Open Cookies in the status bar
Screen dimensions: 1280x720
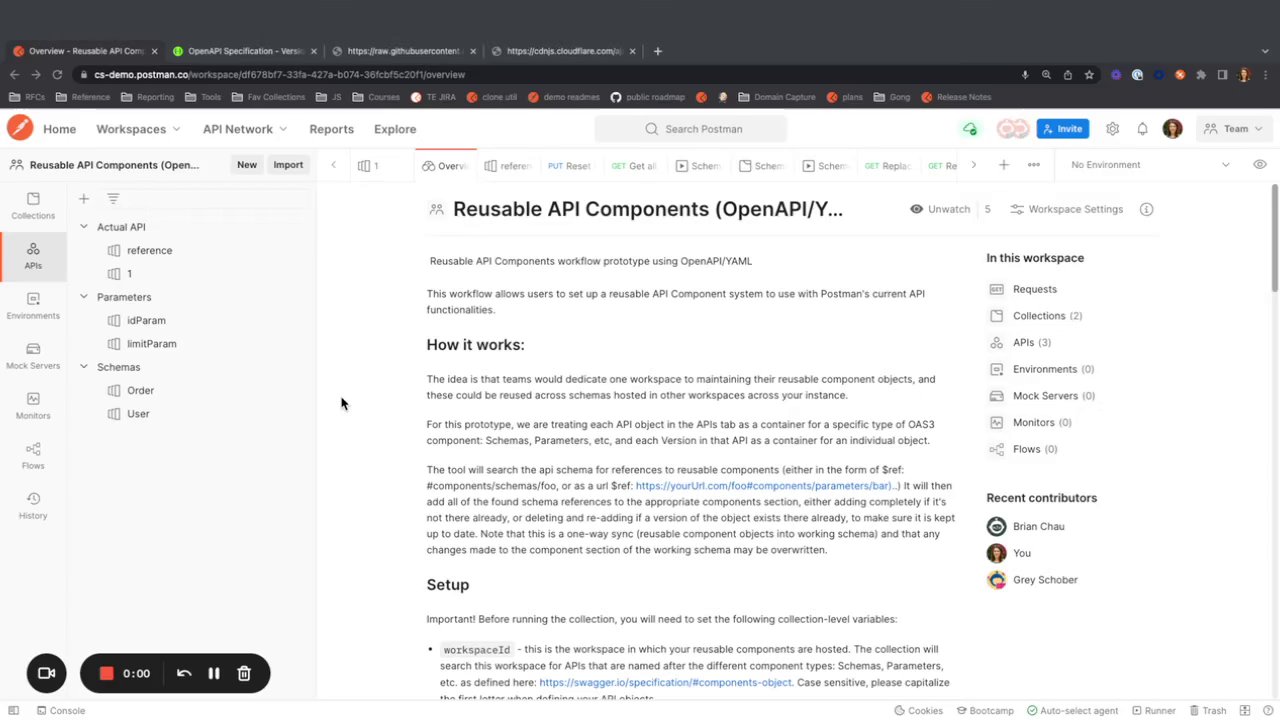[x=917, y=711]
